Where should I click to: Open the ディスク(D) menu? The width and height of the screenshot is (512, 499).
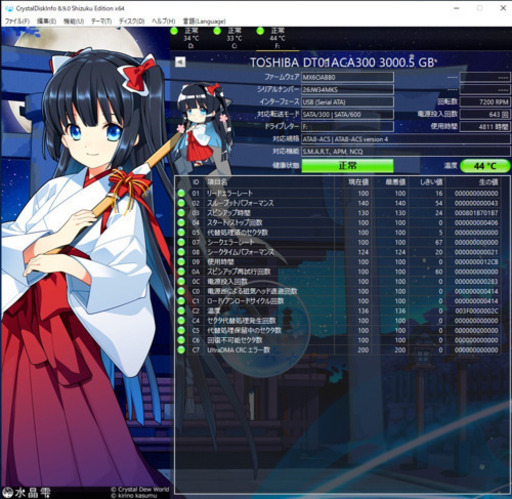(132, 21)
